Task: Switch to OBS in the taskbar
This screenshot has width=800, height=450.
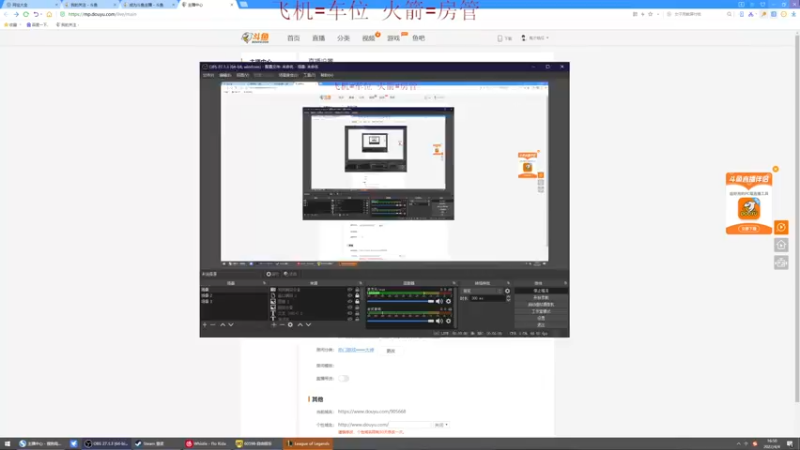Action: pyautogui.click(x=106, y=443)
